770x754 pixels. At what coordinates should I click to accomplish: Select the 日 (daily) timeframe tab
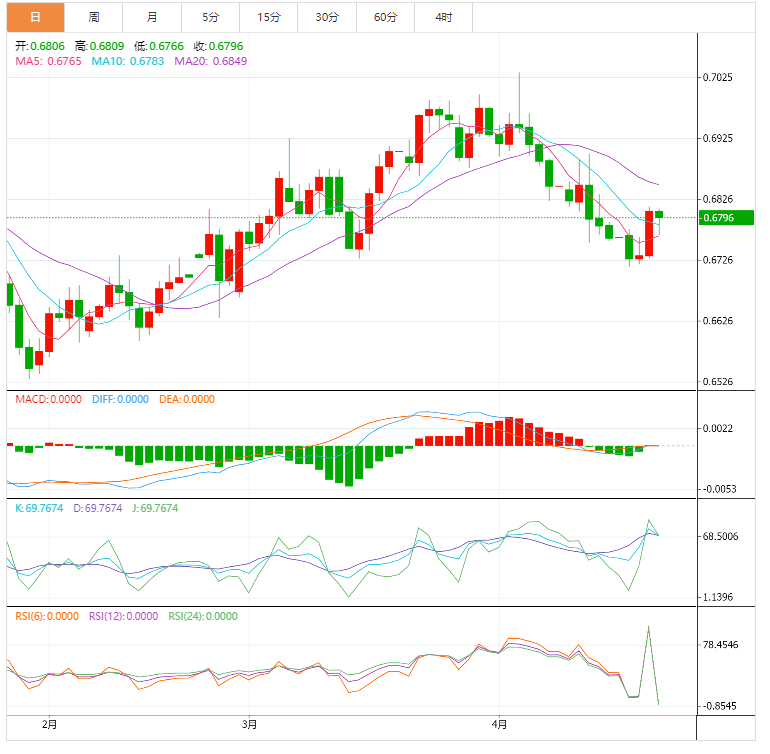(x=35, y=17)
